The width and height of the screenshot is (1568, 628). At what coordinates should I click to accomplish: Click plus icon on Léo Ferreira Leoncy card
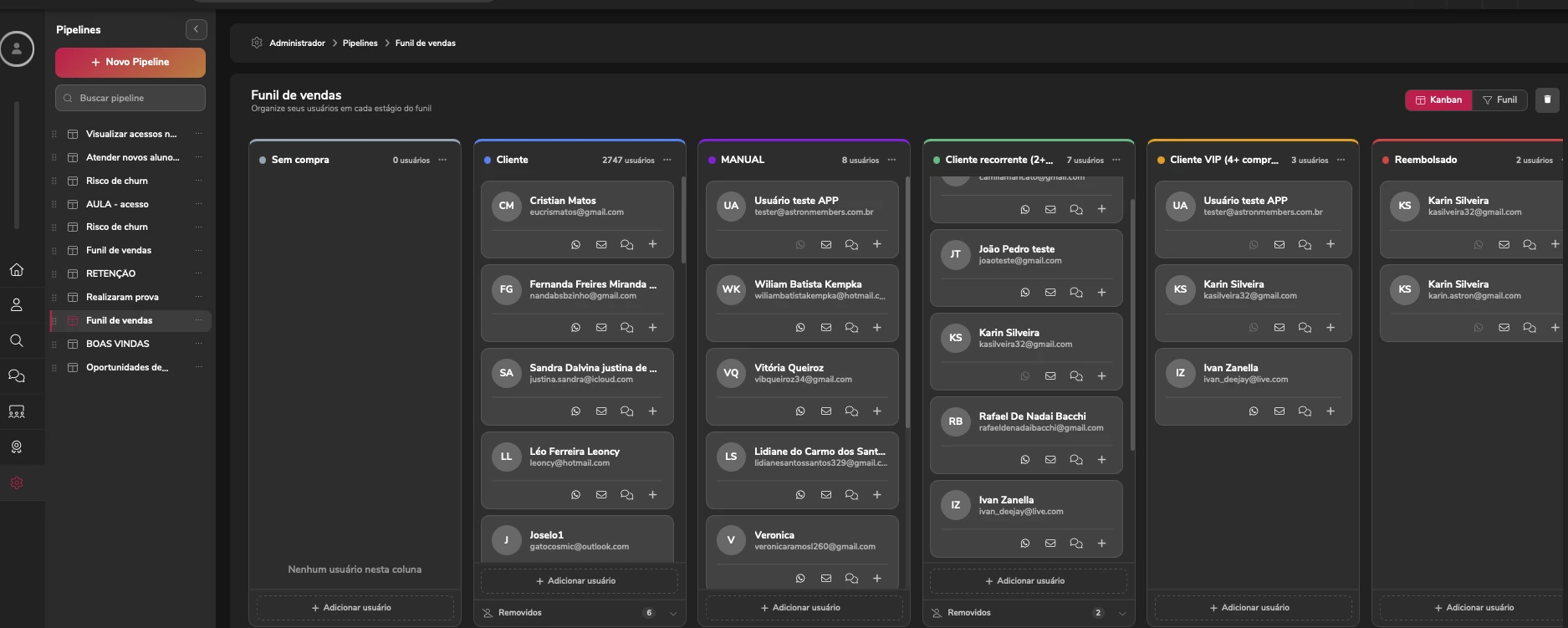pos(653,495)
